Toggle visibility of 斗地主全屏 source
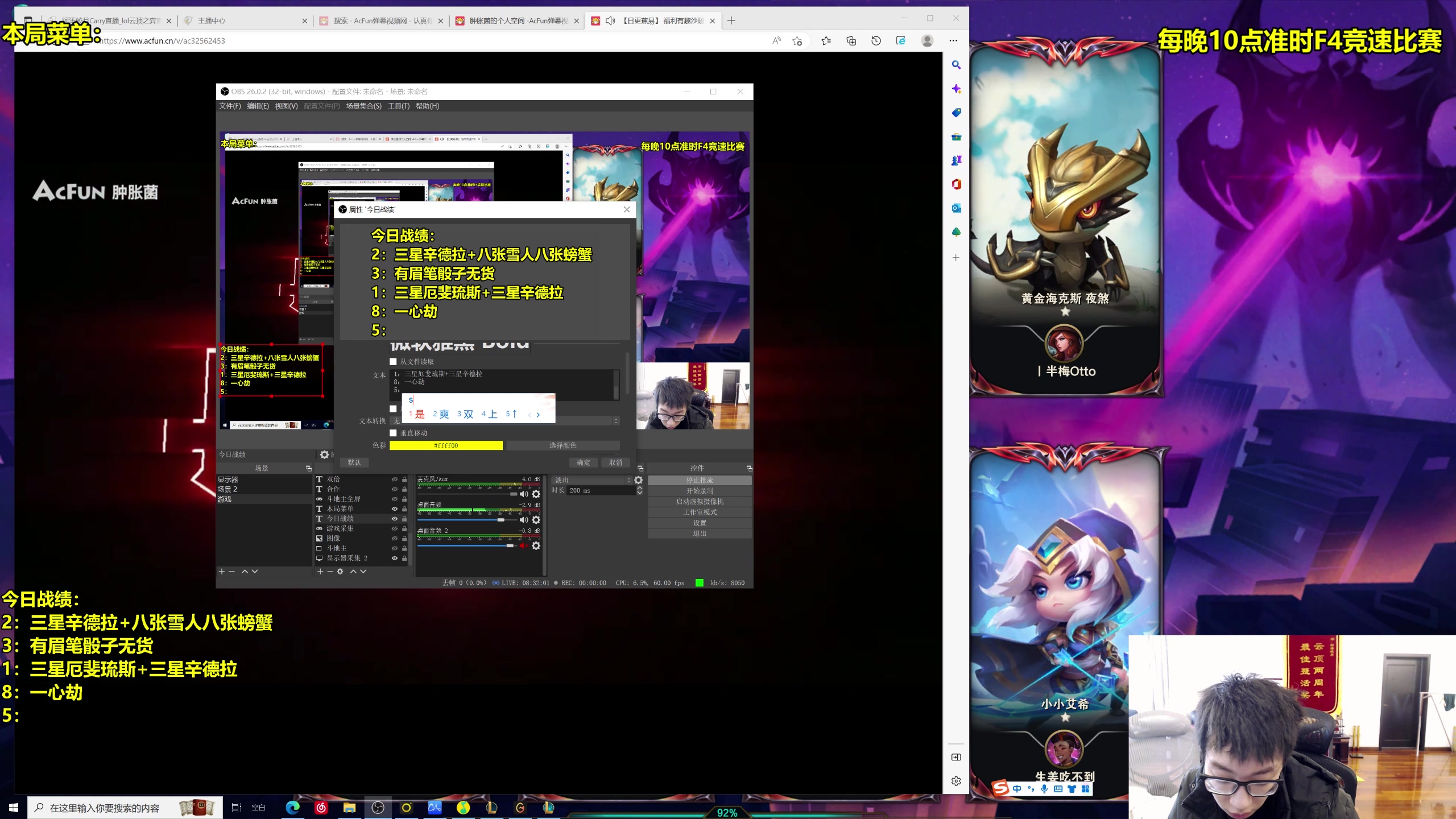 tap(394, 499)
